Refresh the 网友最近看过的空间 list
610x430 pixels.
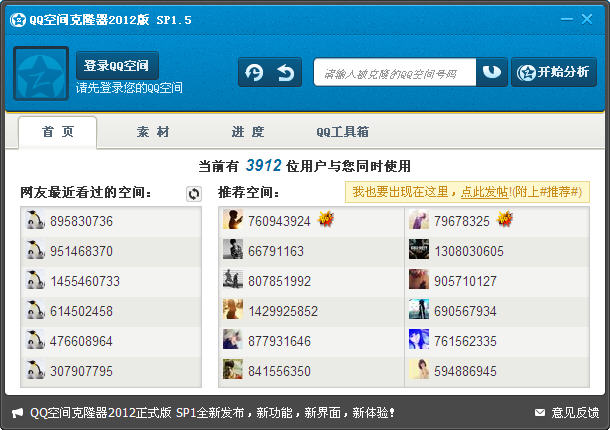[194, 193]
